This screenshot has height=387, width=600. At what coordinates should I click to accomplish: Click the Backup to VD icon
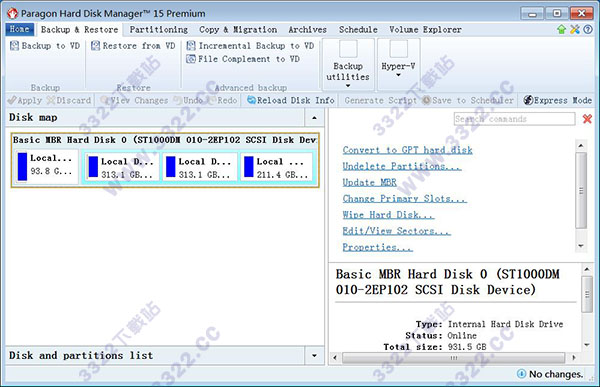(x=14, y=46)
